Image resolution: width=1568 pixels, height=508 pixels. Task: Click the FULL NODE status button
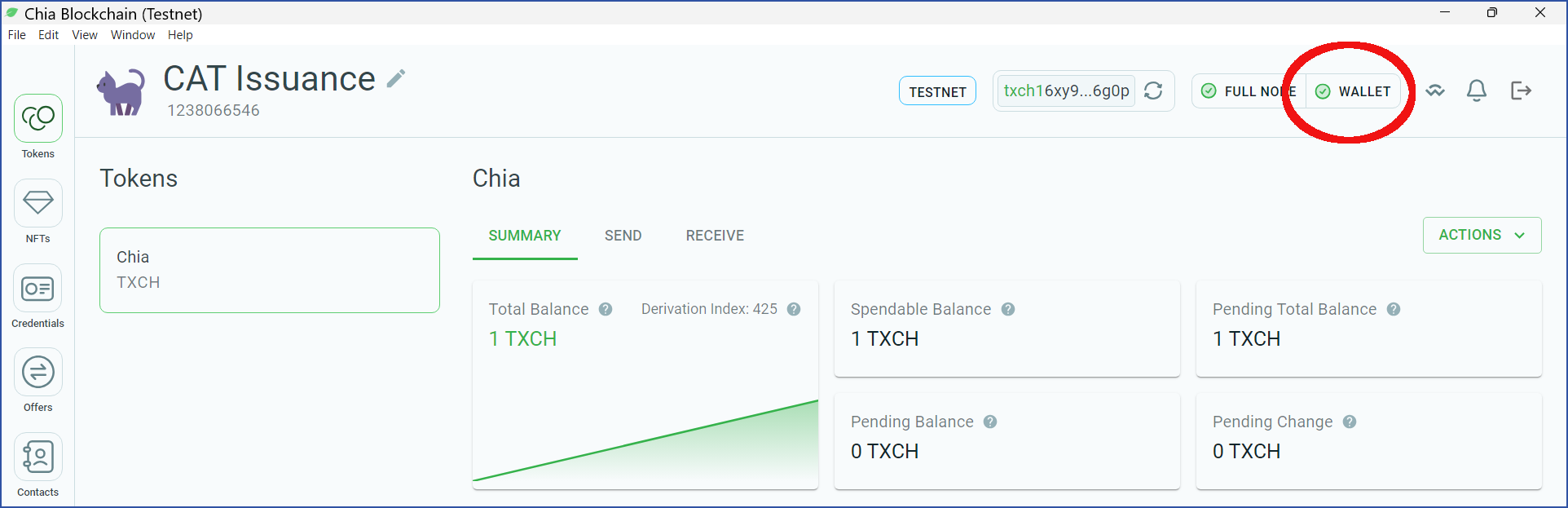coord(1249,91)
